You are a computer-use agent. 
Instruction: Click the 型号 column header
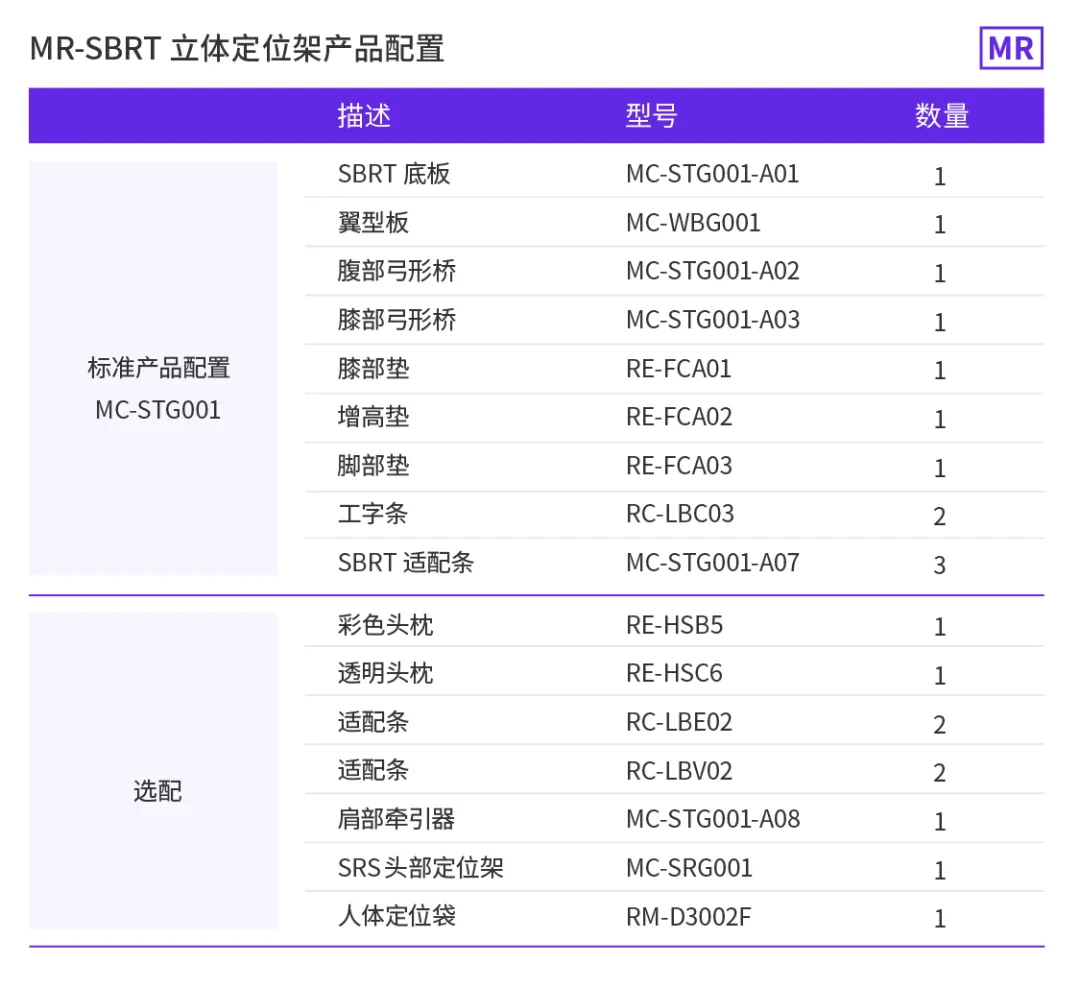(650, 116)
